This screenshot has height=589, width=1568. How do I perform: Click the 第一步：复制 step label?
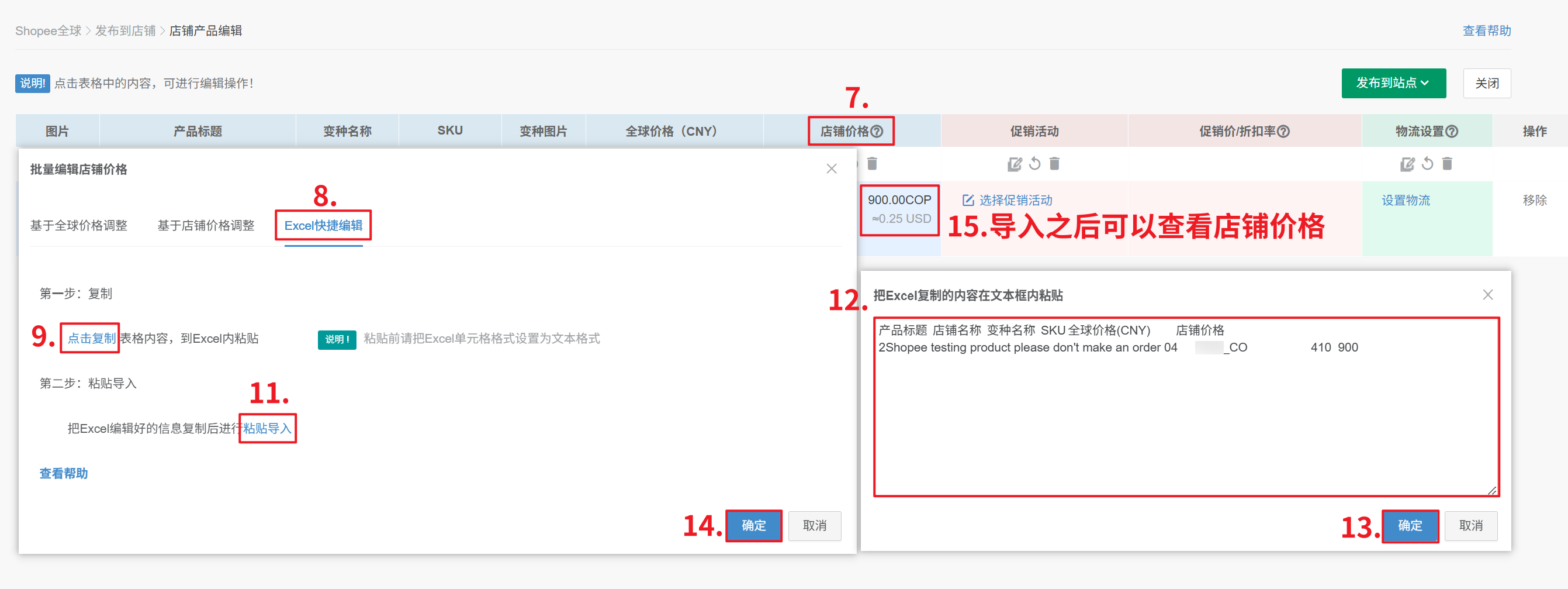(76, 294)
